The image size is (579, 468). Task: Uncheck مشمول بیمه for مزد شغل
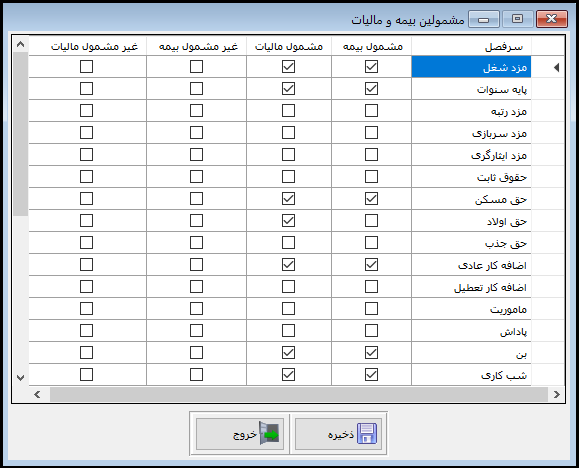[x=371, y=66]
